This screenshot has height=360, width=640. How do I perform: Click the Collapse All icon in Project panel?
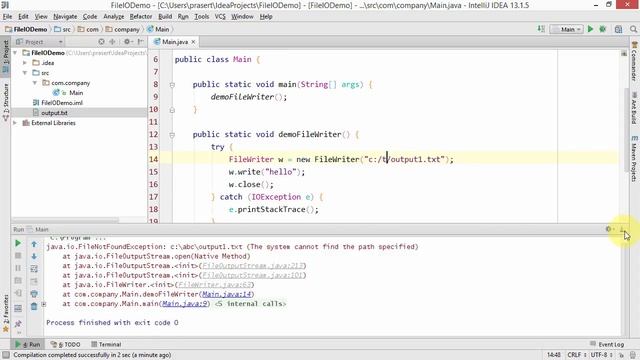(112, 42)
